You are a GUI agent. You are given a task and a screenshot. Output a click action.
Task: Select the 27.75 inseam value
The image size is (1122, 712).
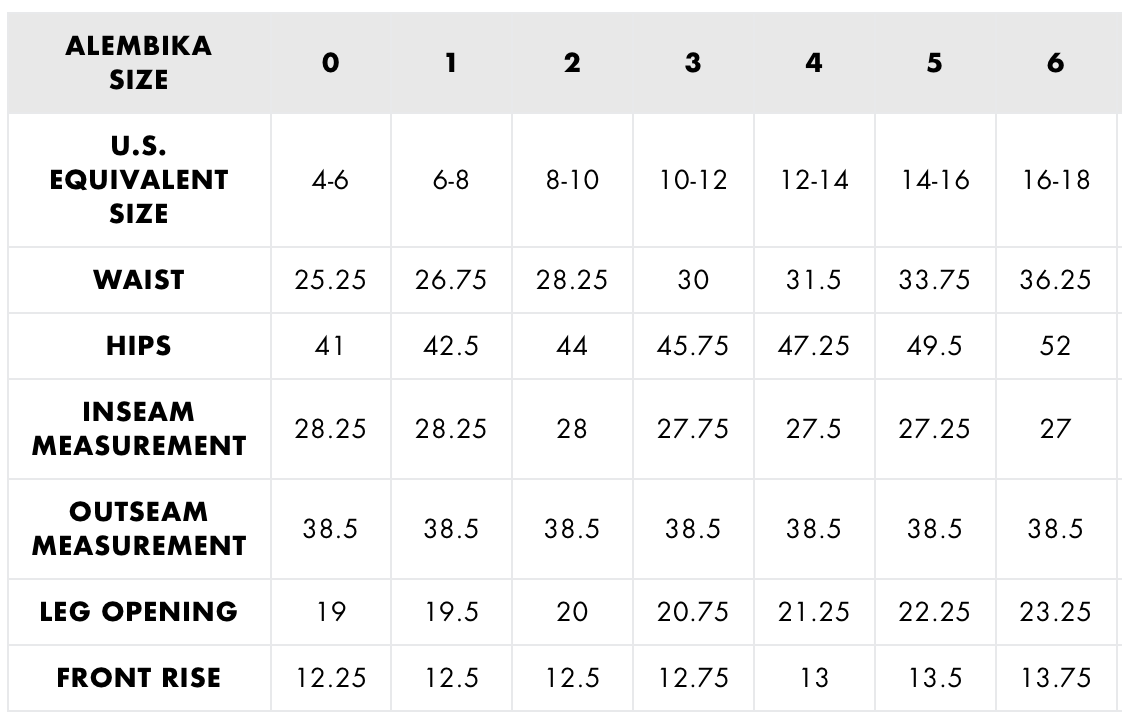692,429
